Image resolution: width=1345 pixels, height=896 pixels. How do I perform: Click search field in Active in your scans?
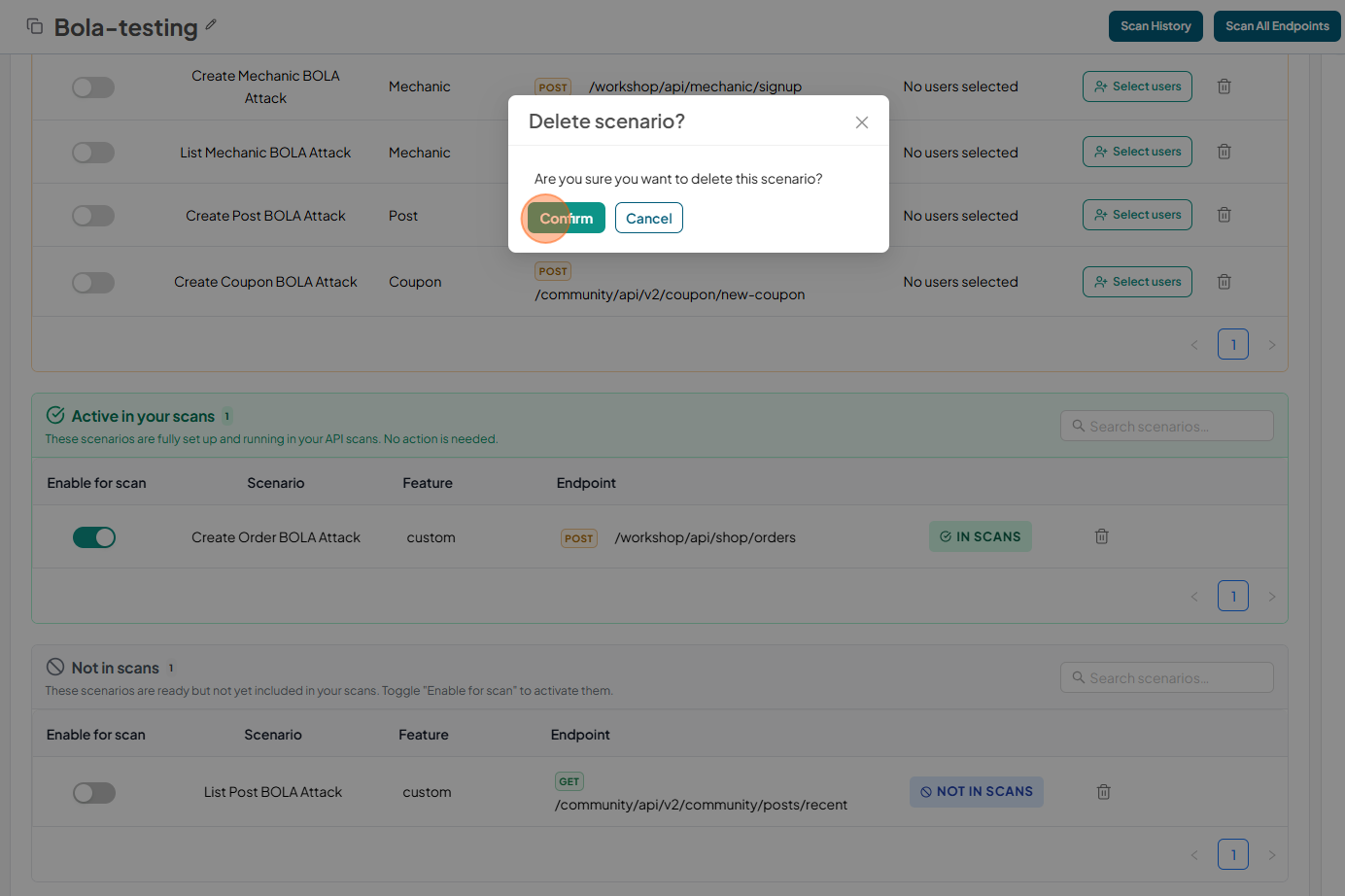[x=1166, y=427]
